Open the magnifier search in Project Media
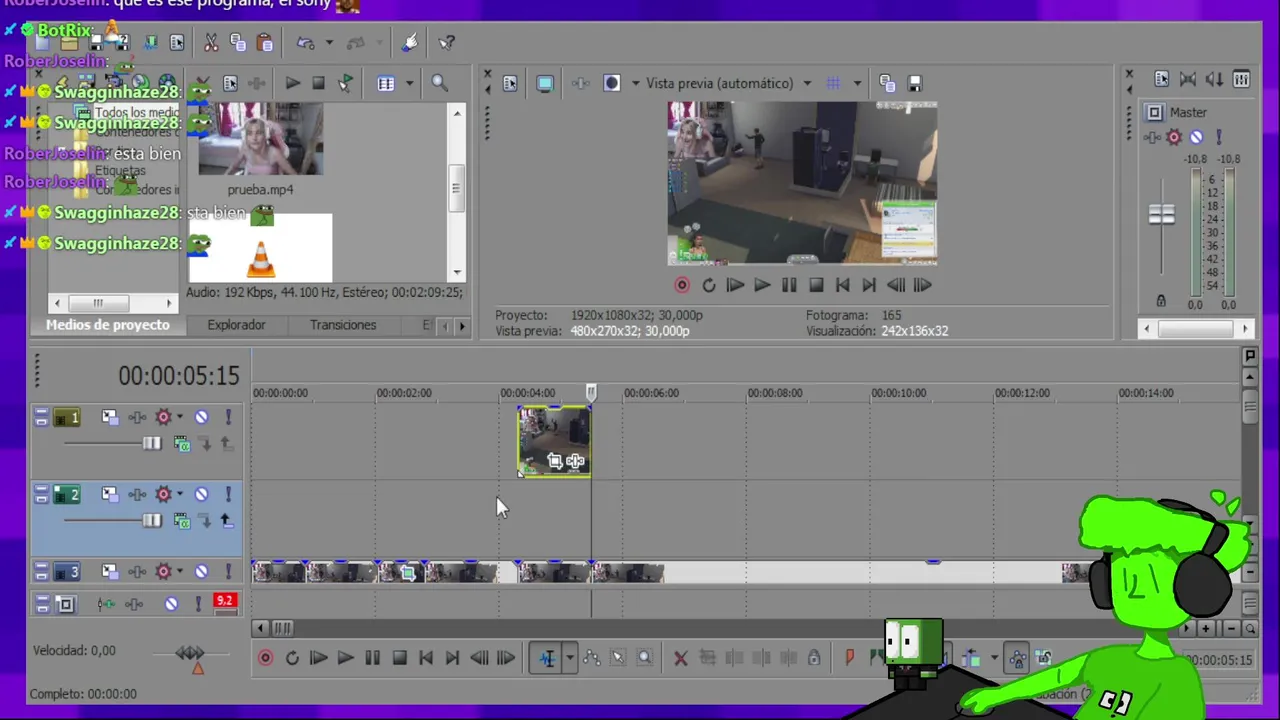The image size is (1280, 720). pos(439,84)
